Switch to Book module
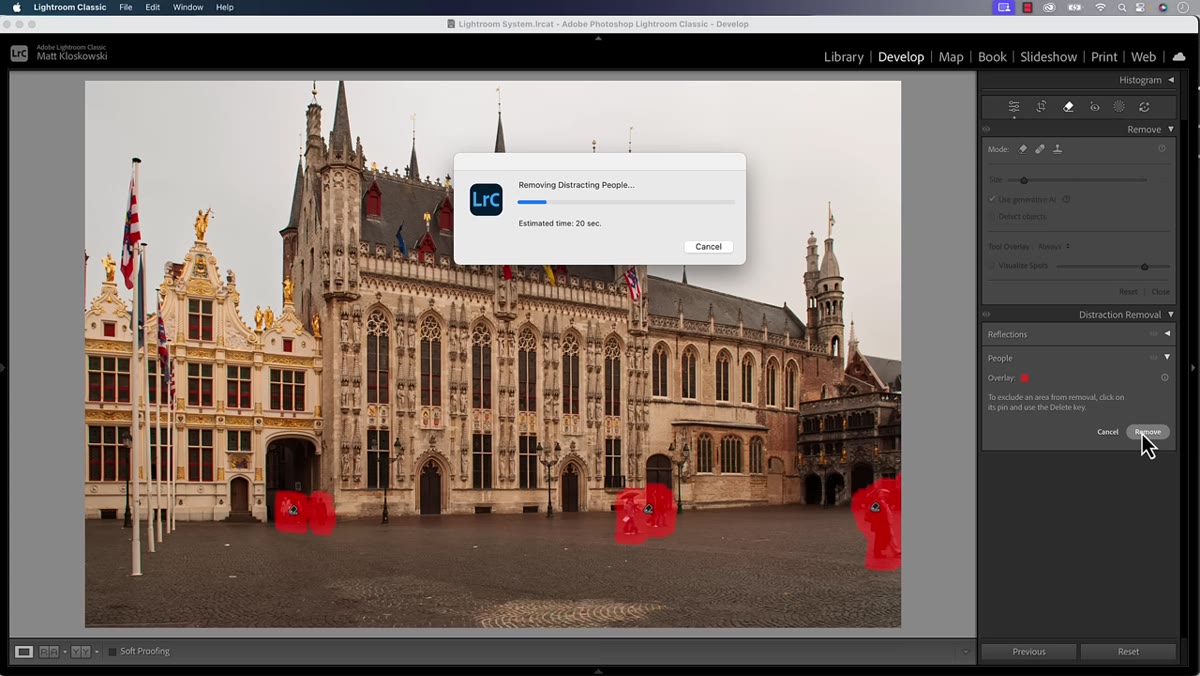The width and height of the screenshot is (1200, 676). [x=992, y=57]
